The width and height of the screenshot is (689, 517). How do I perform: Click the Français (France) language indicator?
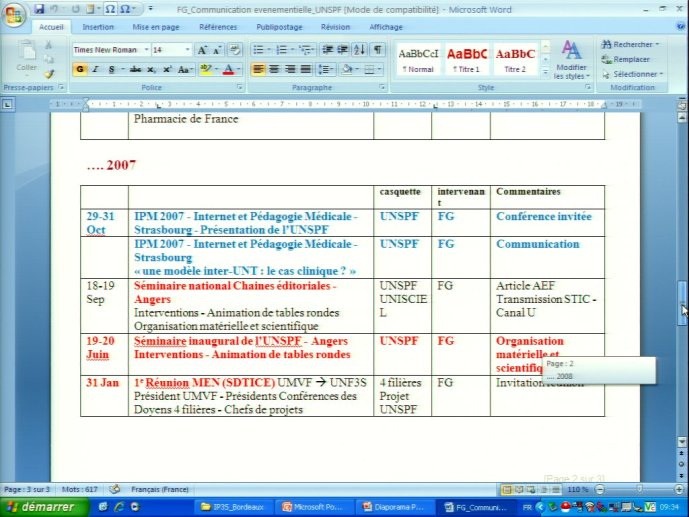(x=160, y=489)
